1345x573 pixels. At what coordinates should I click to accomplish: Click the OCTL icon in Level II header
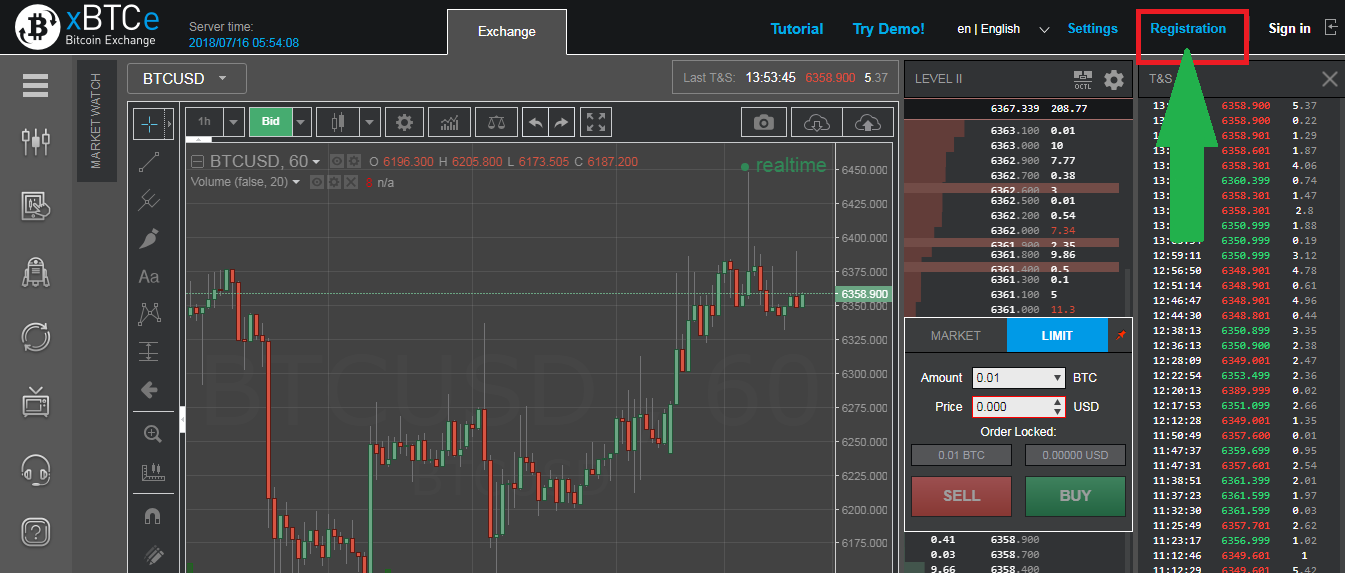click(1083, 79)
